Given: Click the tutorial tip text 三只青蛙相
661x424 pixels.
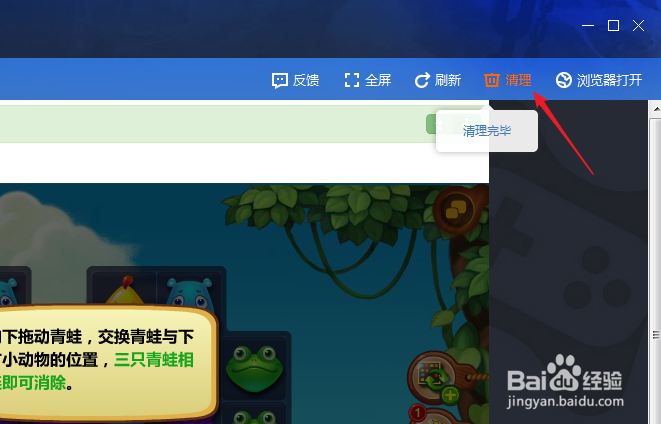Looking at the screenshot, I should [154, 360].
